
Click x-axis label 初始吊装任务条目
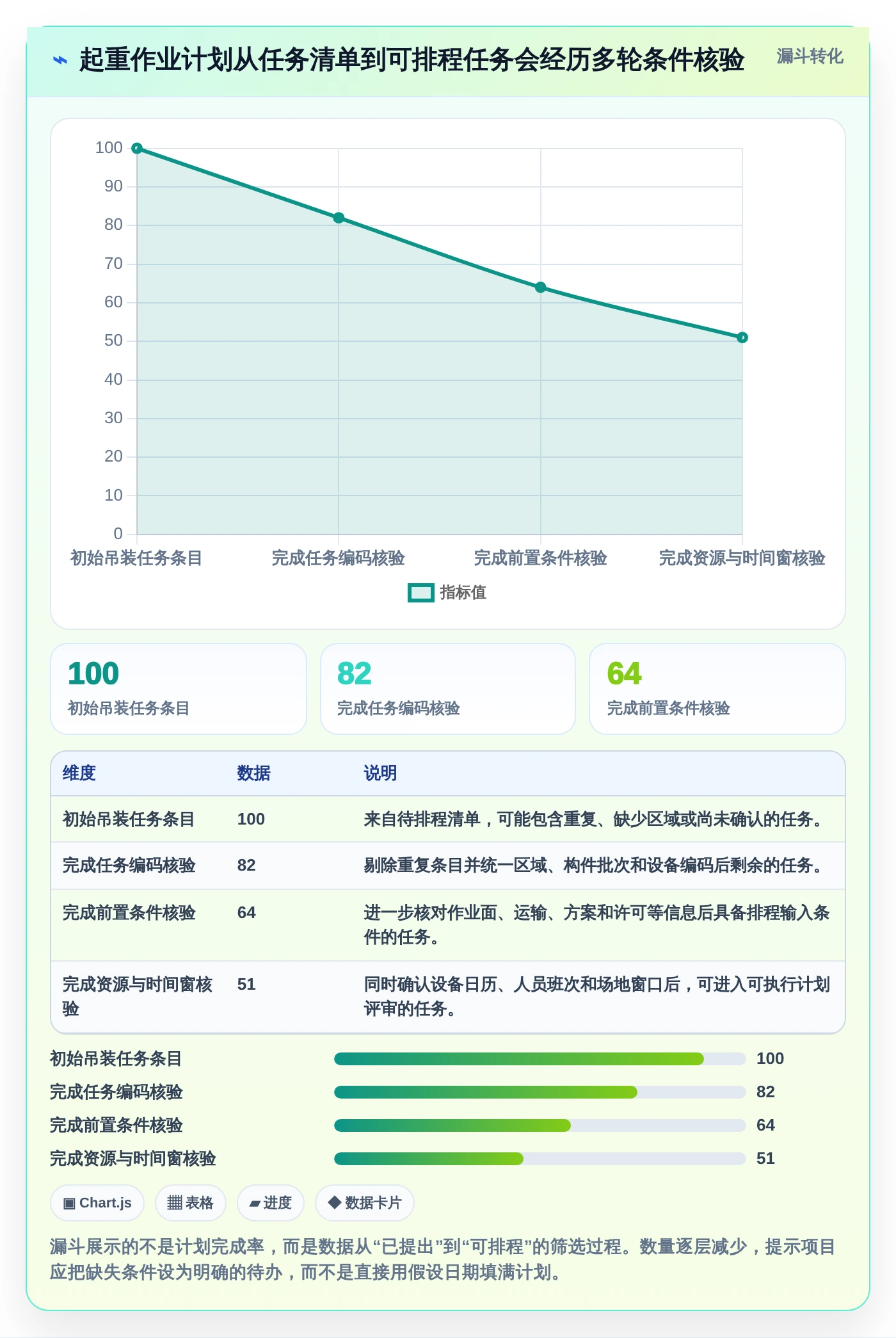pyautogui.click(x=136, y=558)
